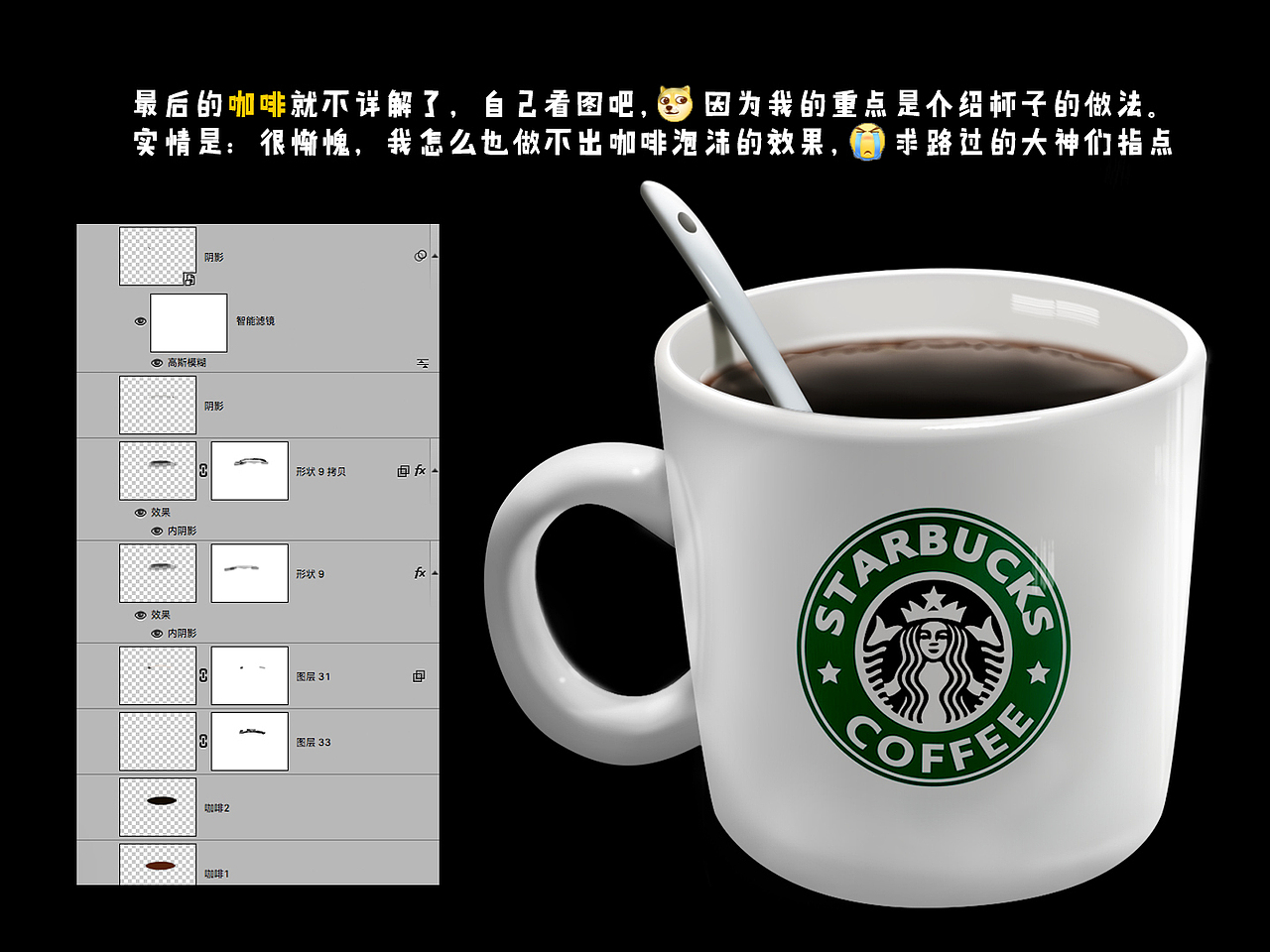Click the copy badge icon on 形状 9 拷贝 row

pos(403,471)
